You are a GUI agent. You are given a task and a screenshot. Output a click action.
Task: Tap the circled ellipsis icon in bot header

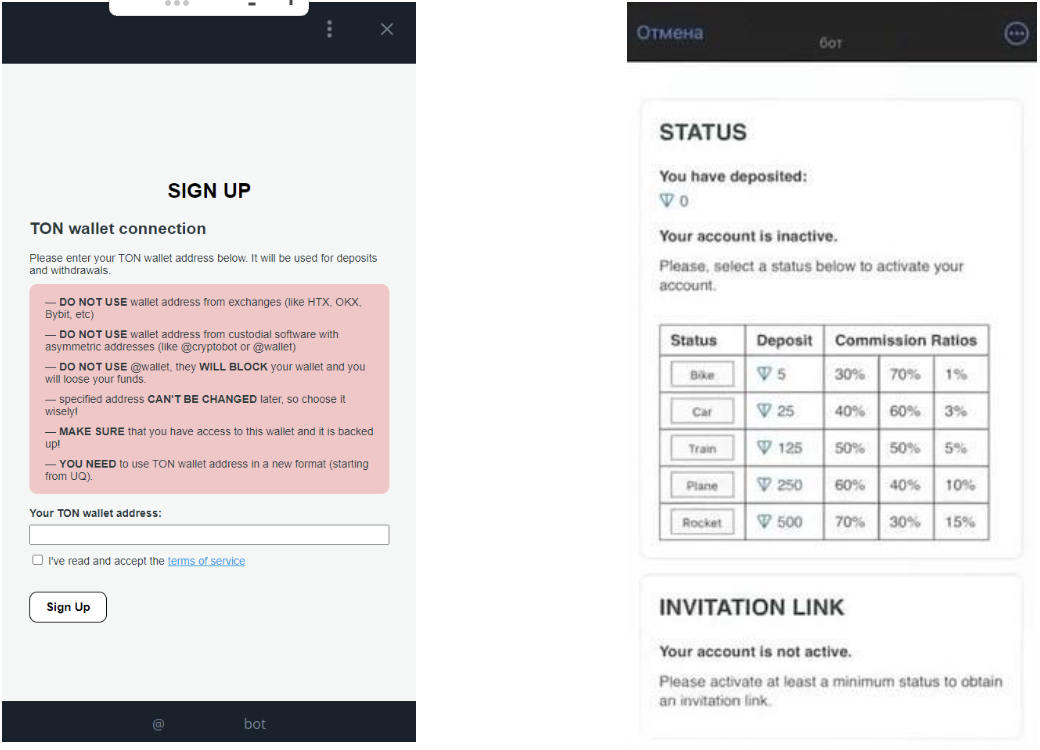tap(1016, 33)
